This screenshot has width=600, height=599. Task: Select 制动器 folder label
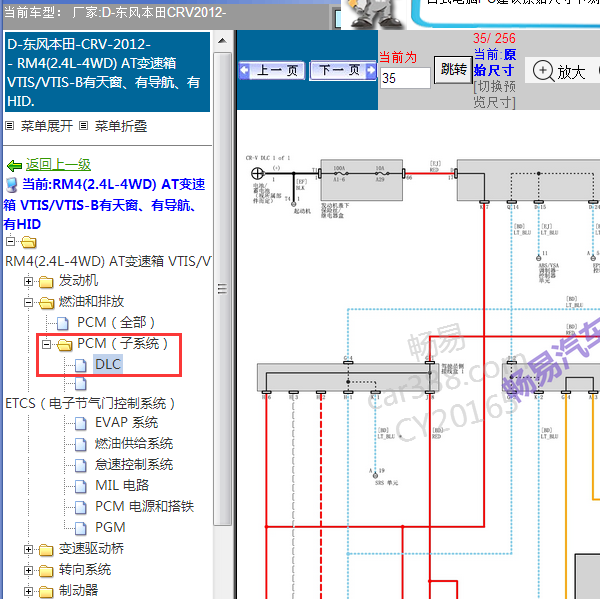coord(78,590)
